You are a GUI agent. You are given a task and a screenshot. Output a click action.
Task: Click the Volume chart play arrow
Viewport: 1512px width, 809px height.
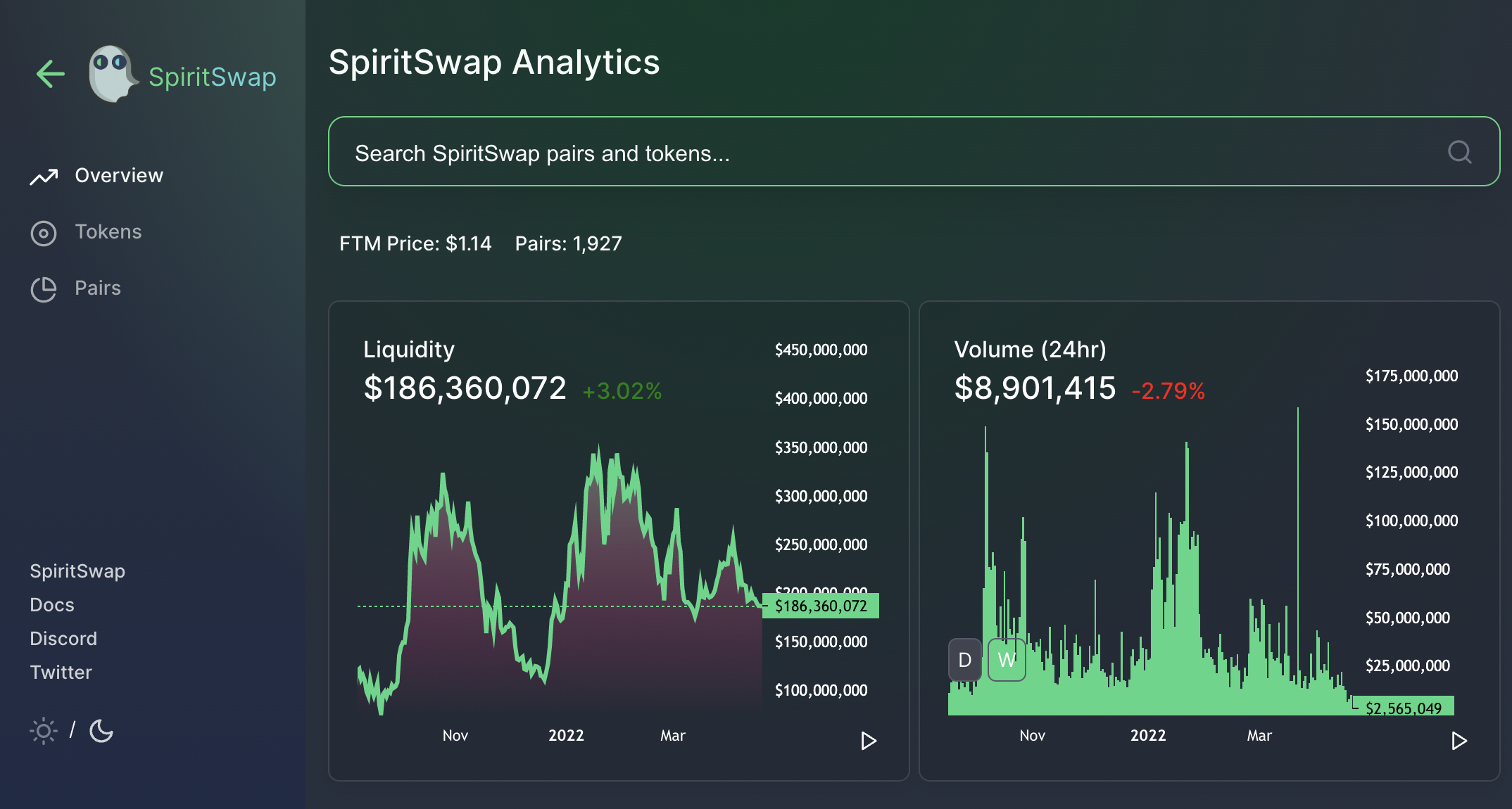[x=1459, y=741]
